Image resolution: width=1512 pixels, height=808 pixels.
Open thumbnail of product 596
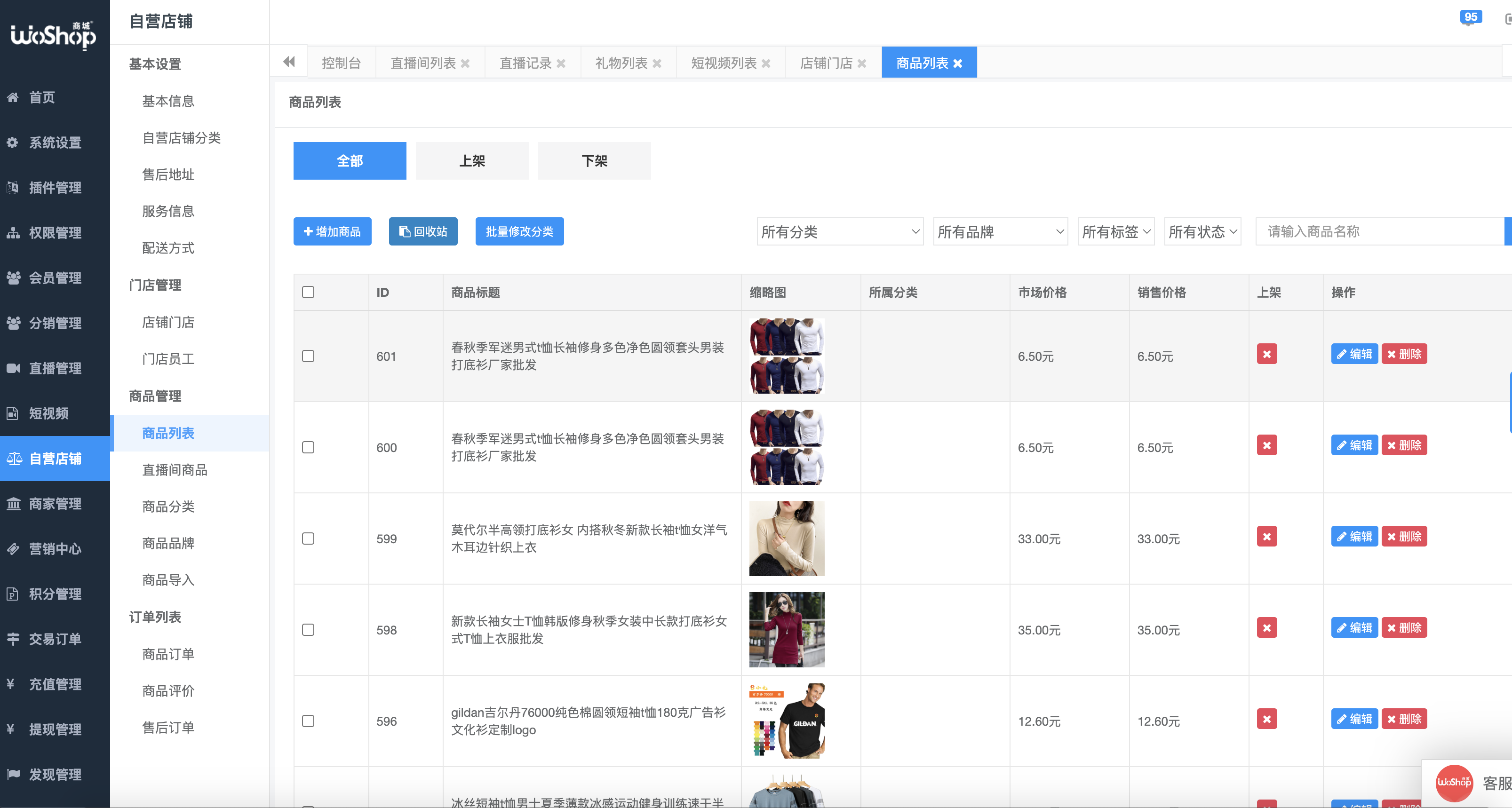pos(787,721)
